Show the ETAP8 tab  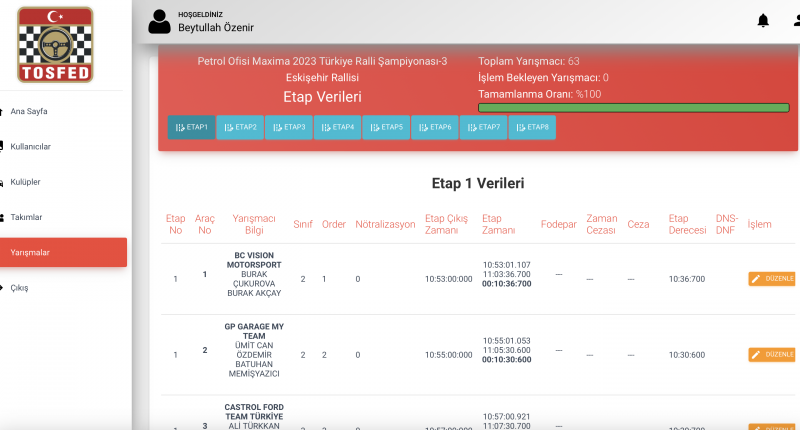(532, 127)
